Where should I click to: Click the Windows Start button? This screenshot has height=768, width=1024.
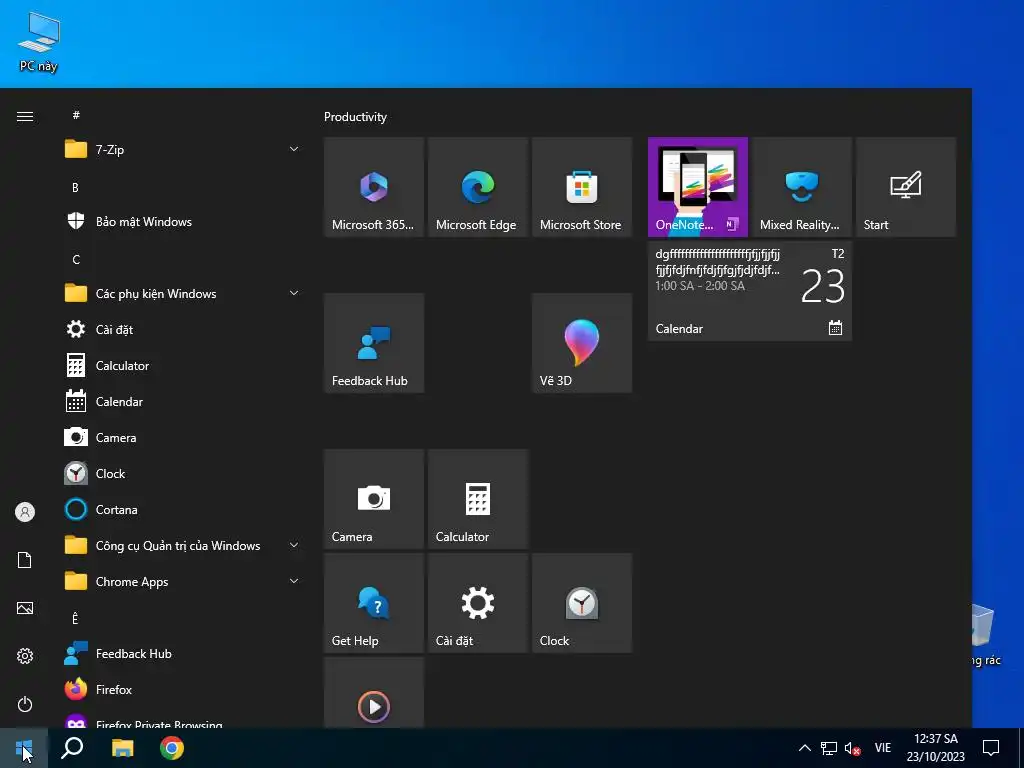point(24,748)
